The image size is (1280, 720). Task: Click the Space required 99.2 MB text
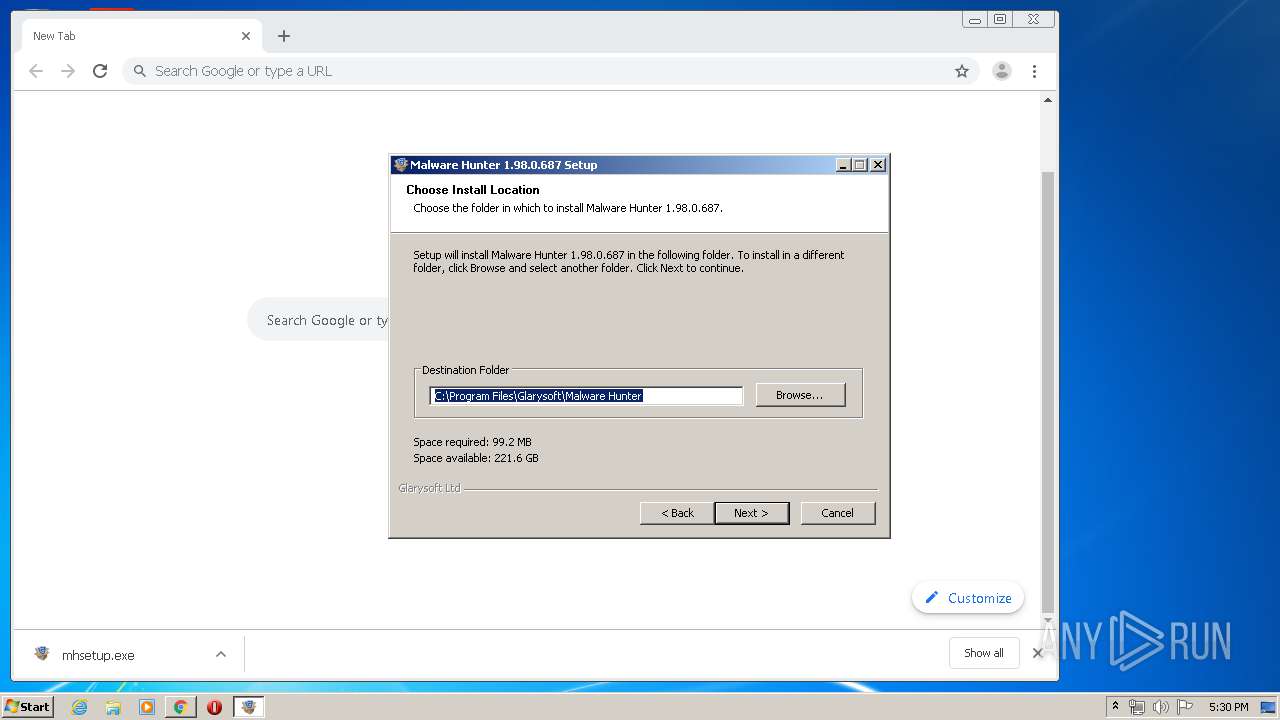[472, 442]
